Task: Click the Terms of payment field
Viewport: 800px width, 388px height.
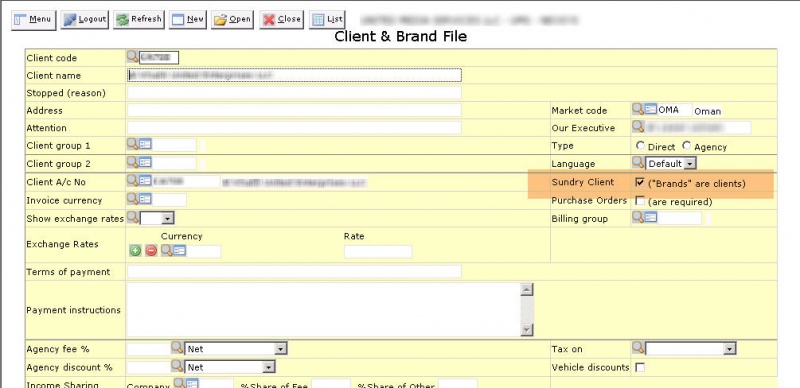Action: [294, 272]
